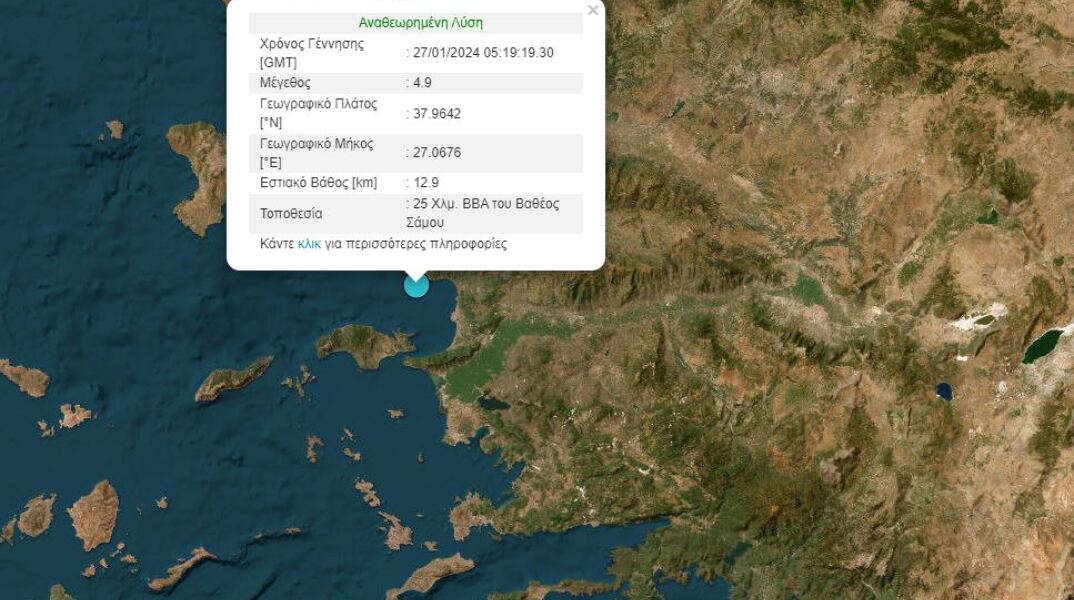Click the 'Τοποθεσία' row label

[x=291, y=214]
